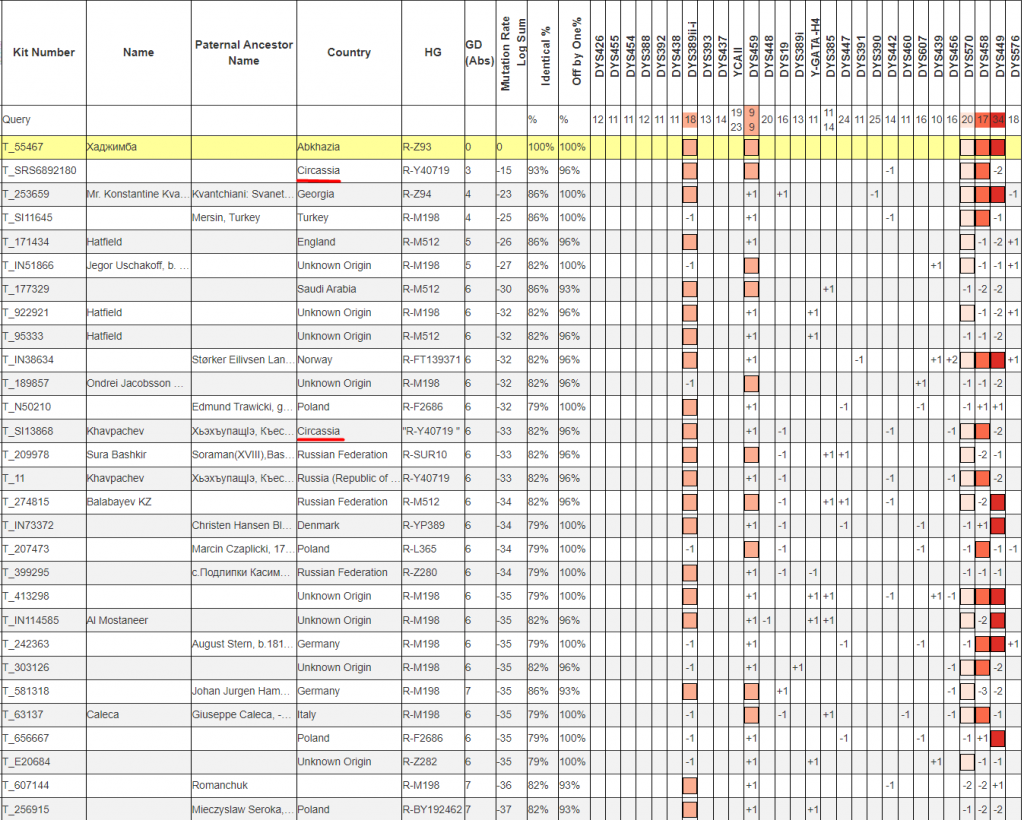This screenshot has height=820, width=1024.
Task: Select ancestor Giuseppe Caleca, -…
Action: 242,714
